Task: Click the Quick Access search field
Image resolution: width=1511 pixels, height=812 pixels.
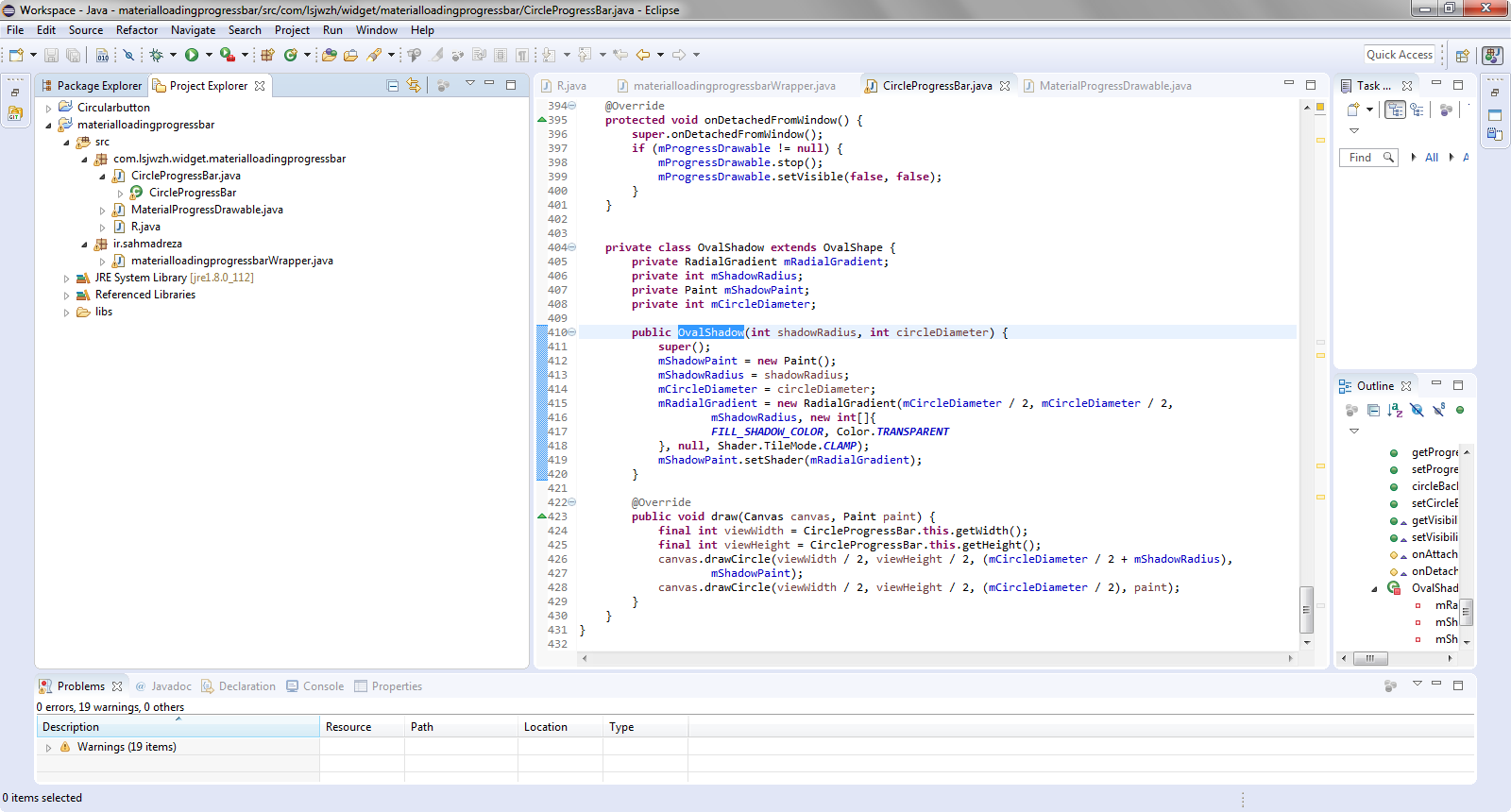Action: coord(1399,55)
